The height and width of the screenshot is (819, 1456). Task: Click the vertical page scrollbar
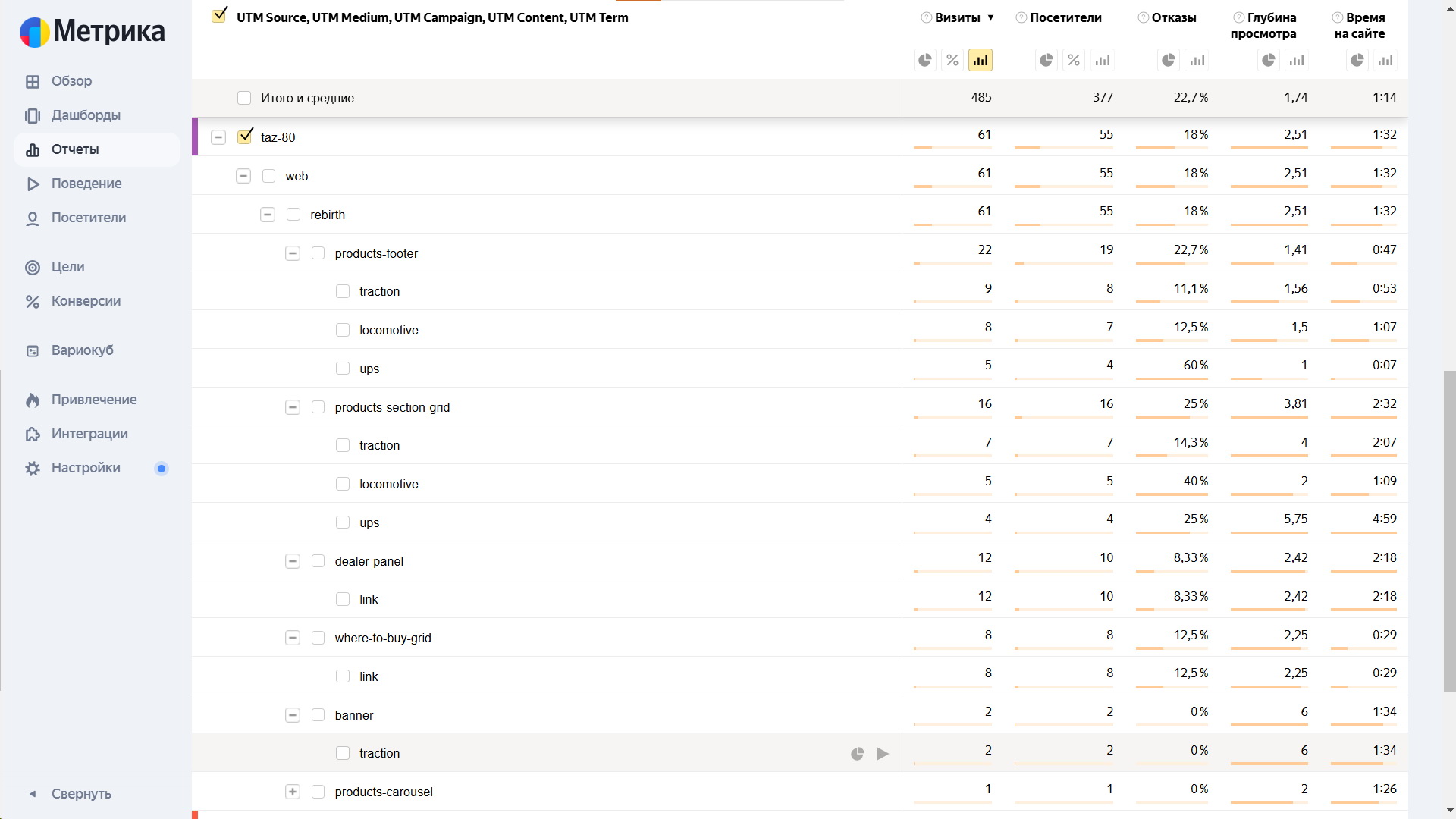pos(1449,531)
